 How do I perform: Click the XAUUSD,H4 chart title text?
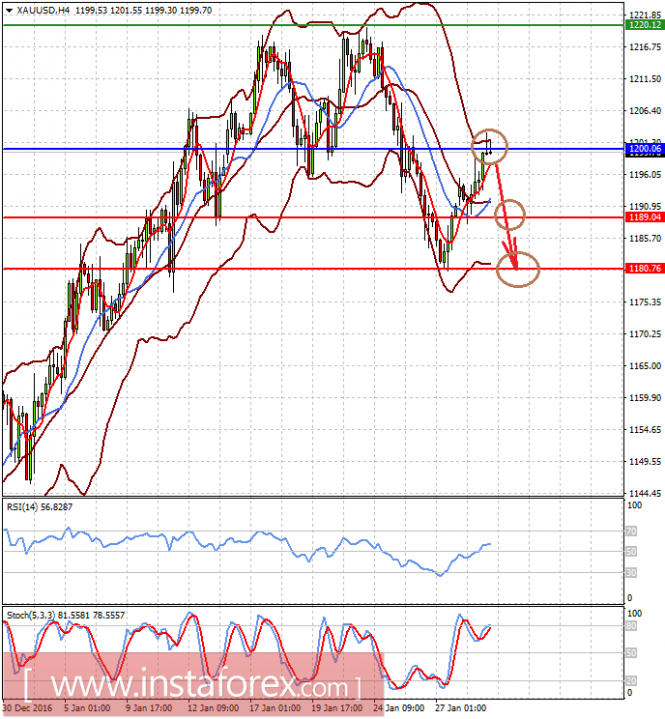(x=43, y=10)
